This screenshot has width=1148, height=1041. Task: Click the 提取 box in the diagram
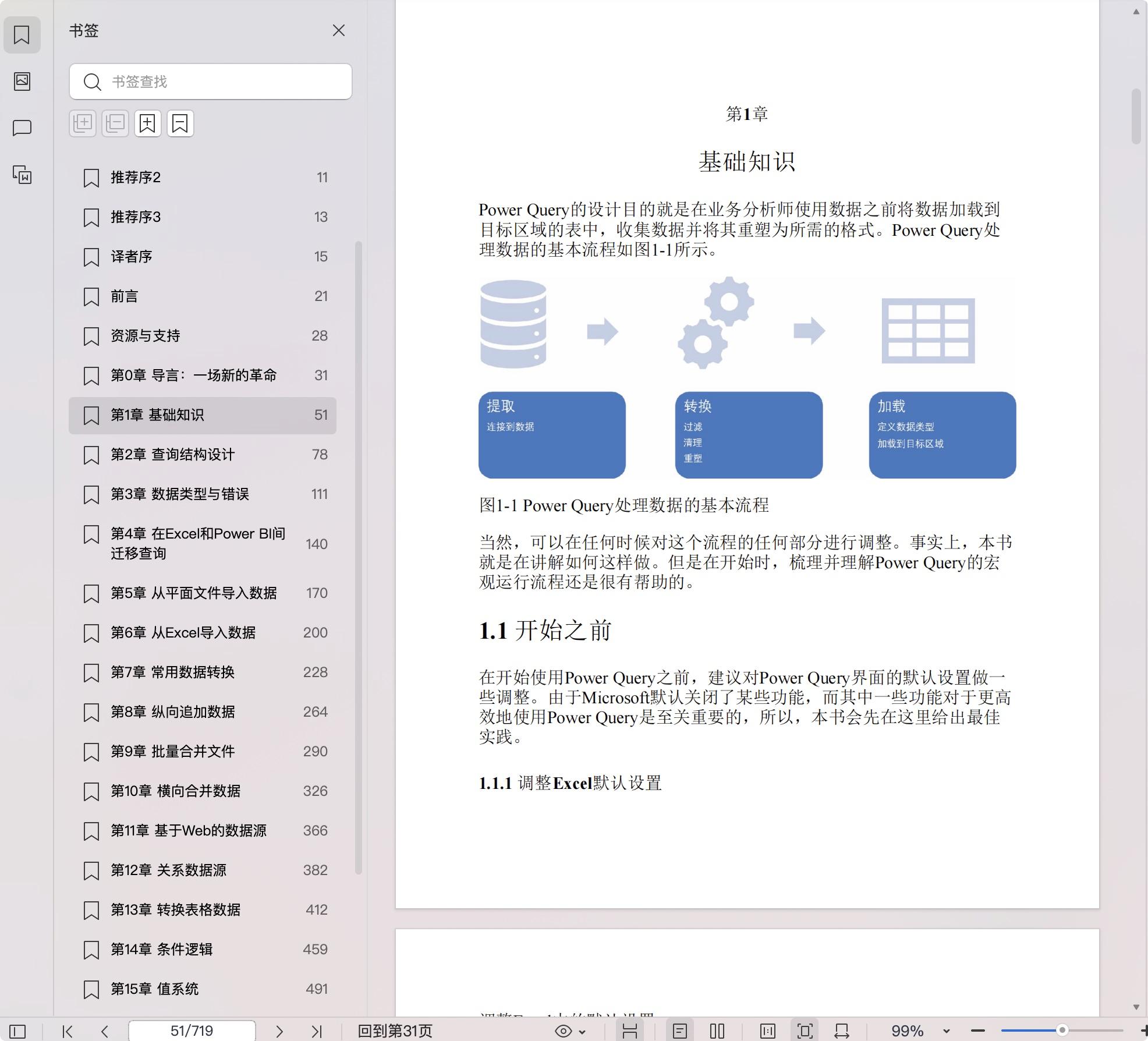(552, 435)
